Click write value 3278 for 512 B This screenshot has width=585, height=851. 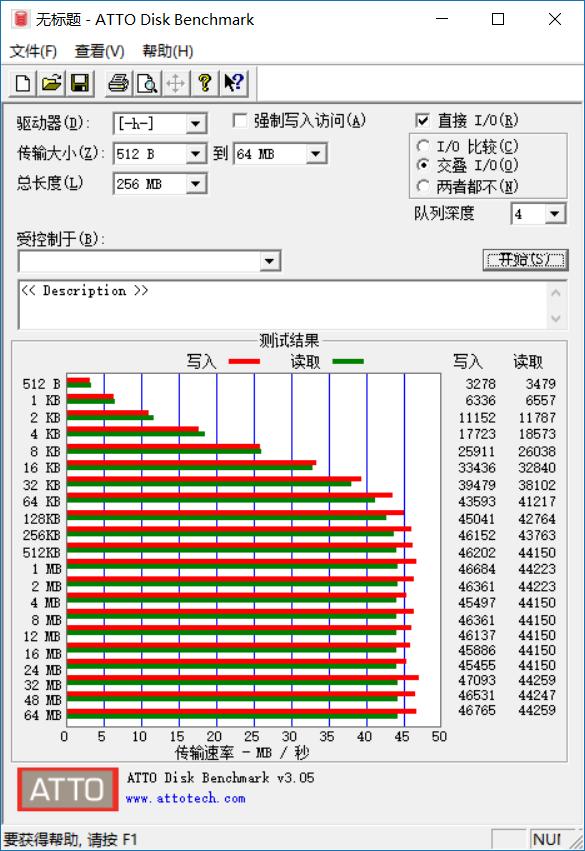coord(480,384)
